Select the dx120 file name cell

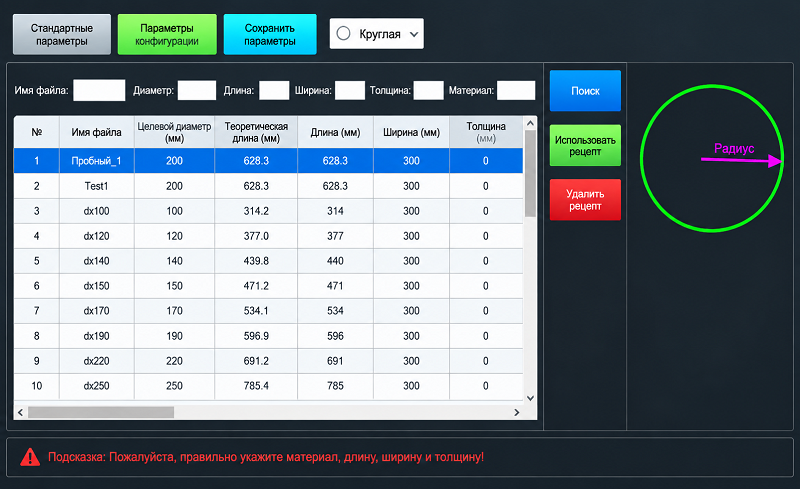coord(96,236)
